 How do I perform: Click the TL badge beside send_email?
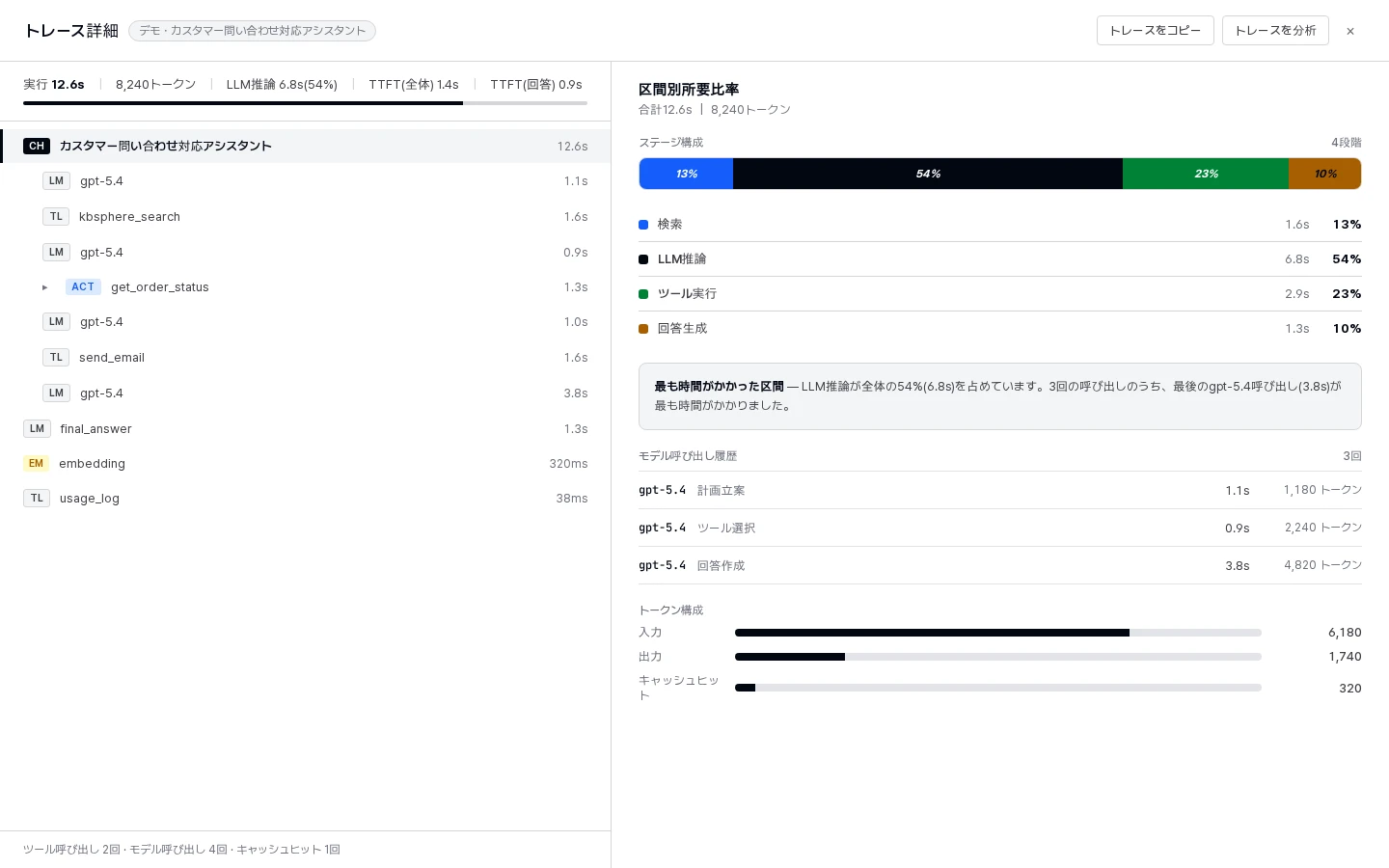pos(56,358)
